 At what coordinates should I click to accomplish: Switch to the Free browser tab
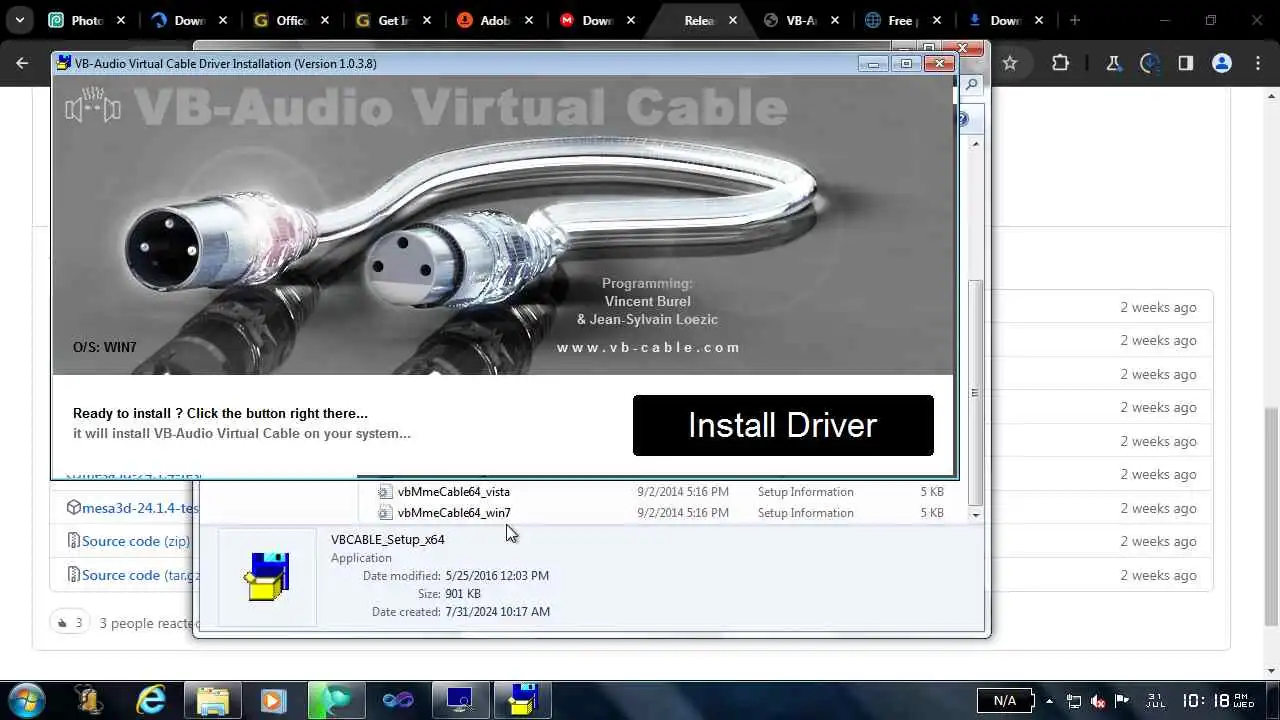click(x=903, y=20)
